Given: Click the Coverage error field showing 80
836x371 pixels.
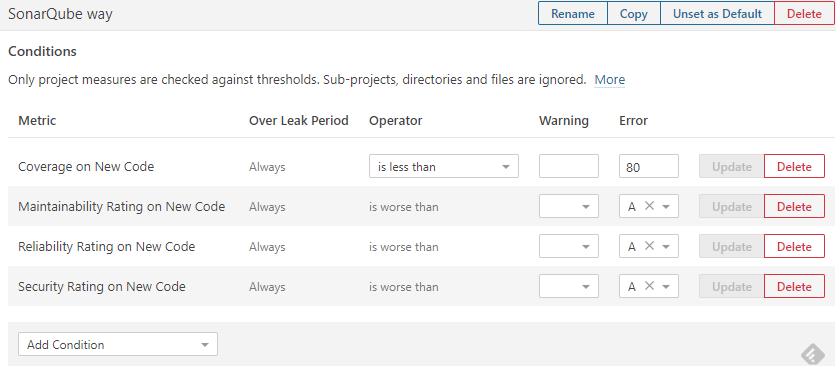Looking at the screenshot, I should click(648, 166).
